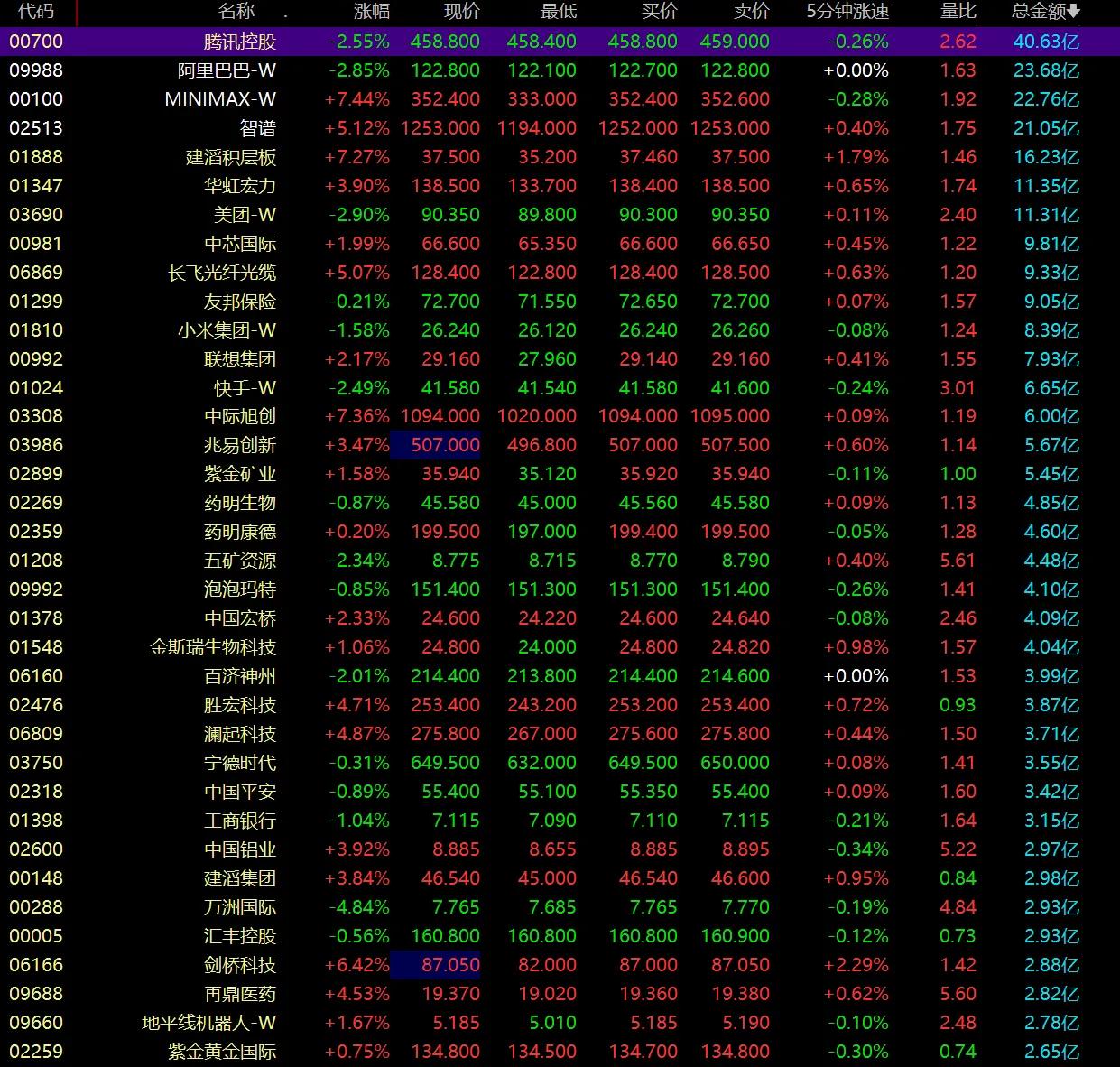The height and width of the screenshot is (1067, 1120).
Task: Click stock code 09988
Action: pos(36,70)
